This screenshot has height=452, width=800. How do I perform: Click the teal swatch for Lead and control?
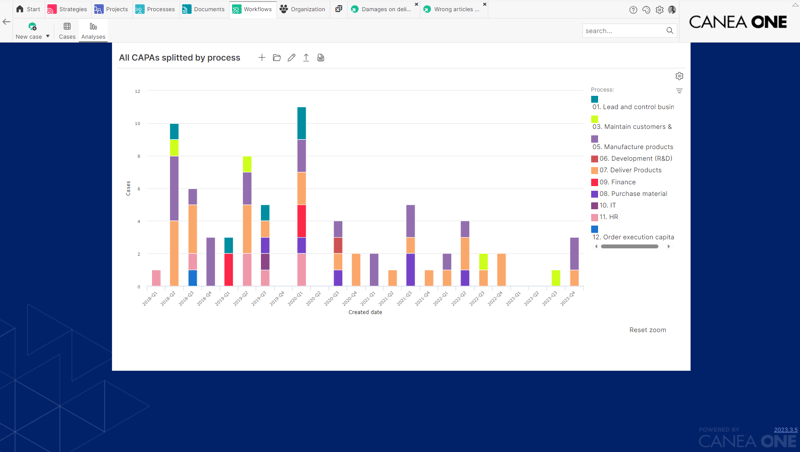click(x=594, y=99)
